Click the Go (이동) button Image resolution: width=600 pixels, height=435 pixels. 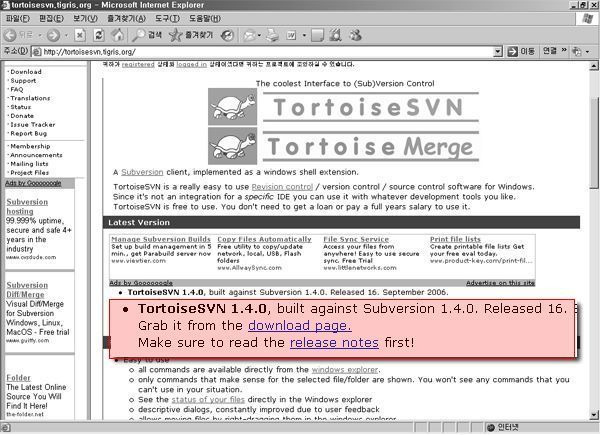(521, 51)
